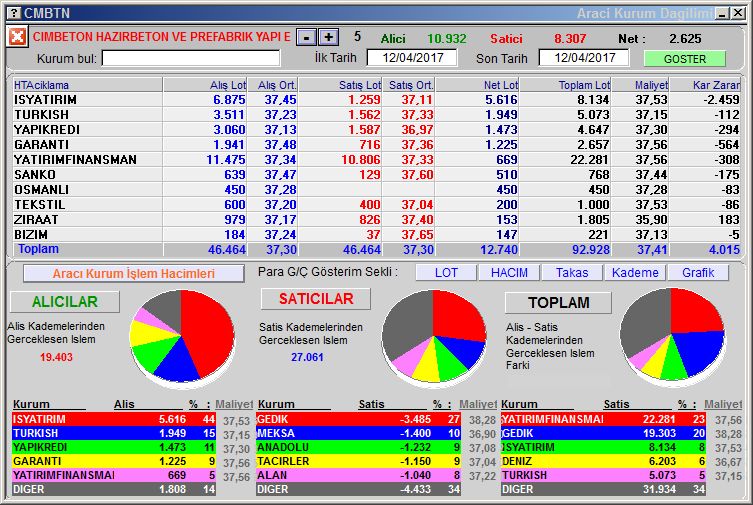Click the İlk Tarih date field
The height and width of the screenshot is (505, 753).
pyautogui.click(x=412, y=58)
